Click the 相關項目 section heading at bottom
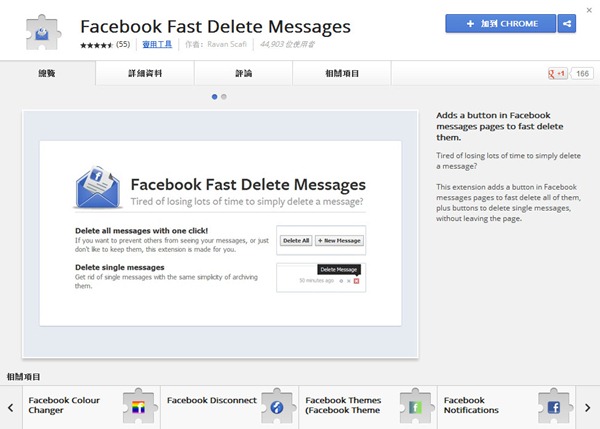 (23, 377)
